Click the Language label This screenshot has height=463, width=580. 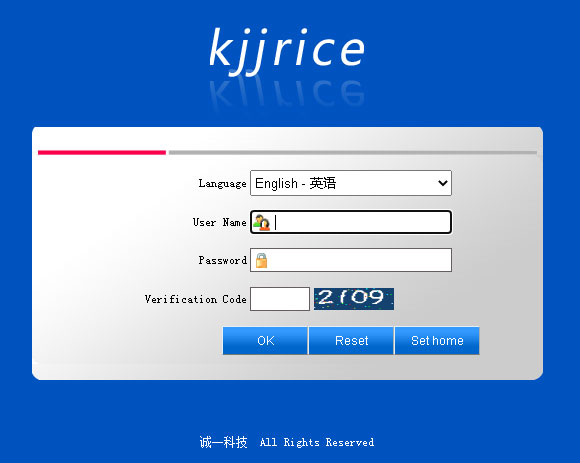pos(222,183)
